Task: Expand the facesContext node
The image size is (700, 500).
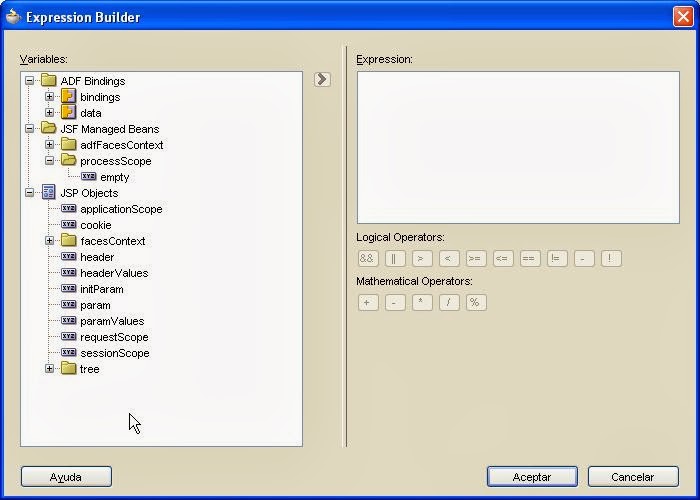Action: (x=50, y=241)
